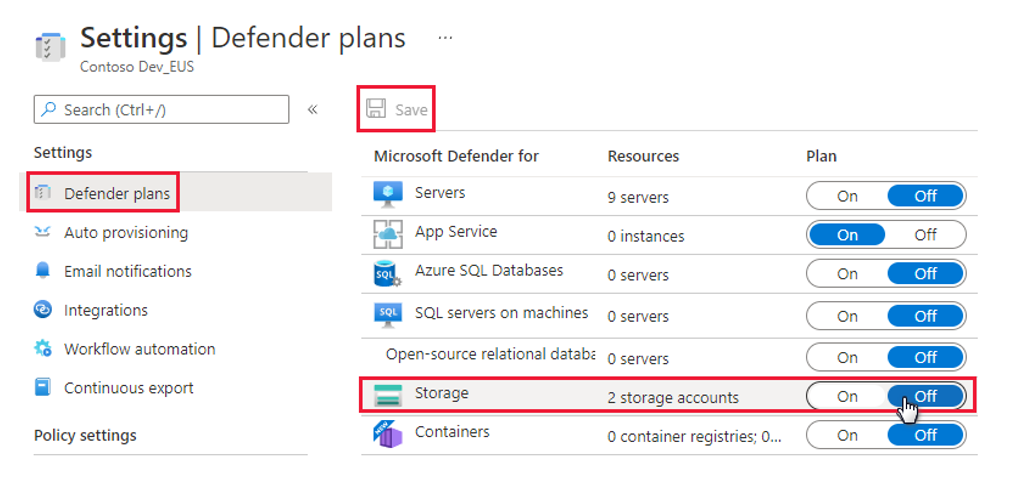This screenshot has width=1011, height=486.
Task: Turn On the Containers plan
Action: (847, 435)
